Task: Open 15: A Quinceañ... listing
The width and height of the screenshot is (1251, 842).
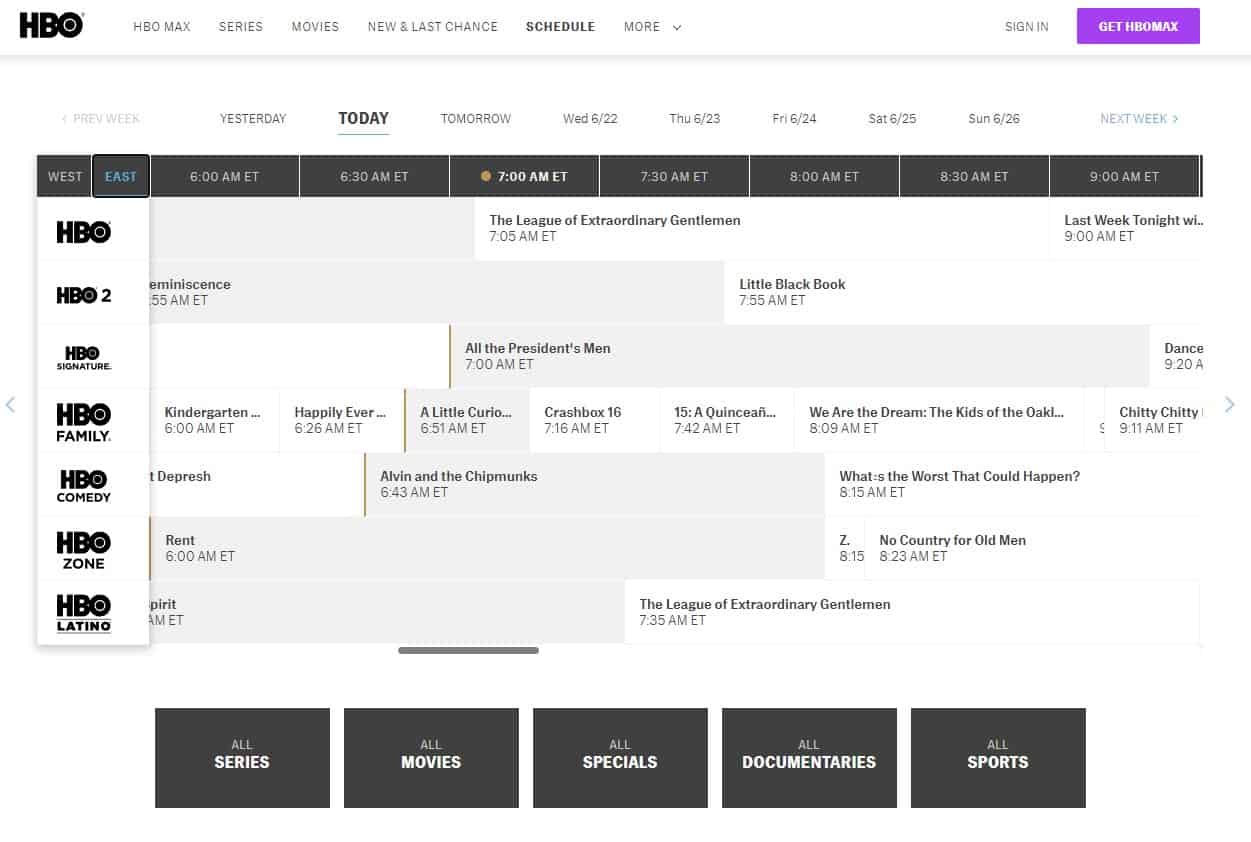Action: [727, 420]
